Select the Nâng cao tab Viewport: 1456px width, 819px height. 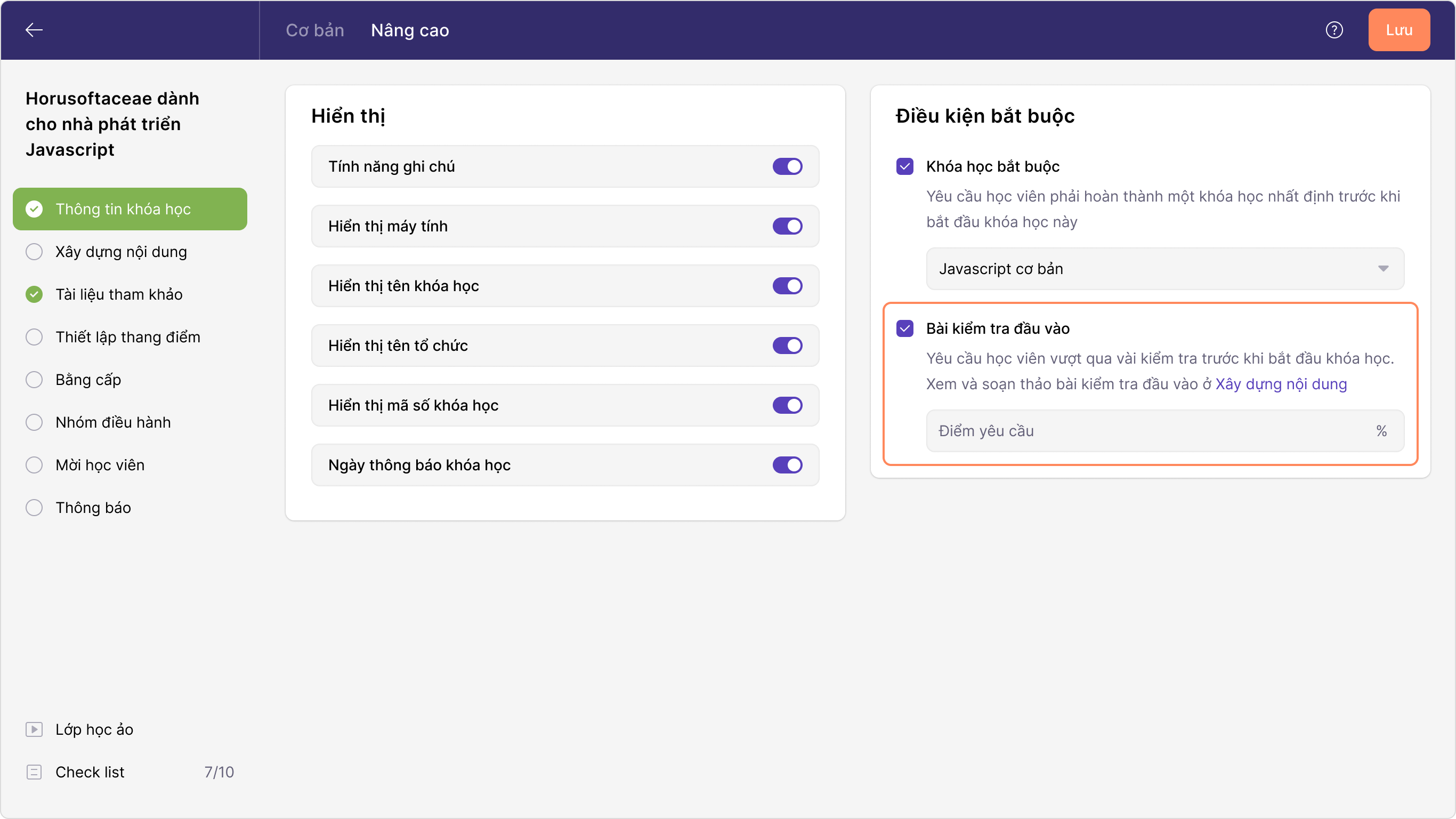click(x=410, y=30)
